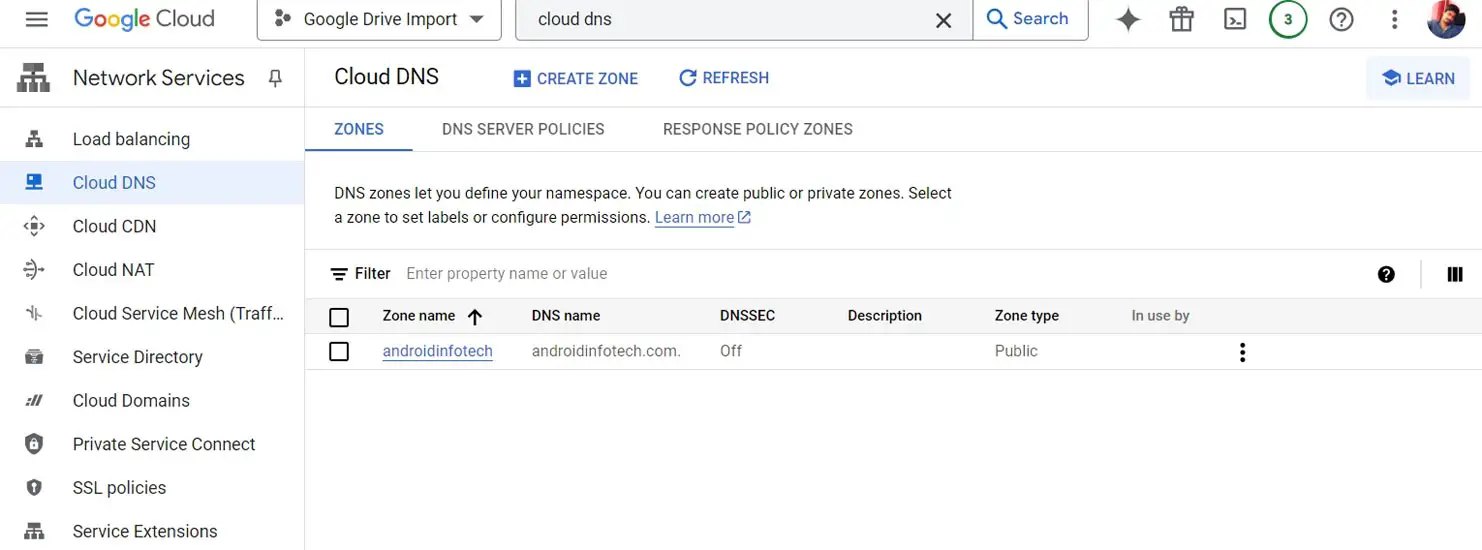Click the Network Services icon
Screen dimensions: 1482x550
point(34,78)
